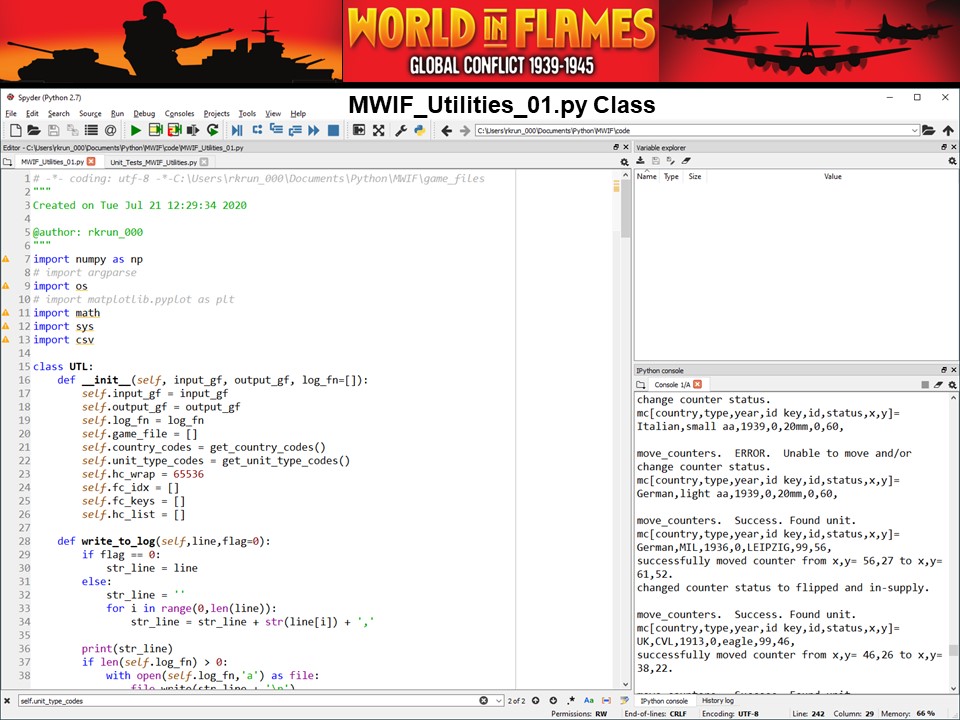This screenshot has height=720, width=960.
Task: Step into the function in debugger
Action: (x=276, y=130)
